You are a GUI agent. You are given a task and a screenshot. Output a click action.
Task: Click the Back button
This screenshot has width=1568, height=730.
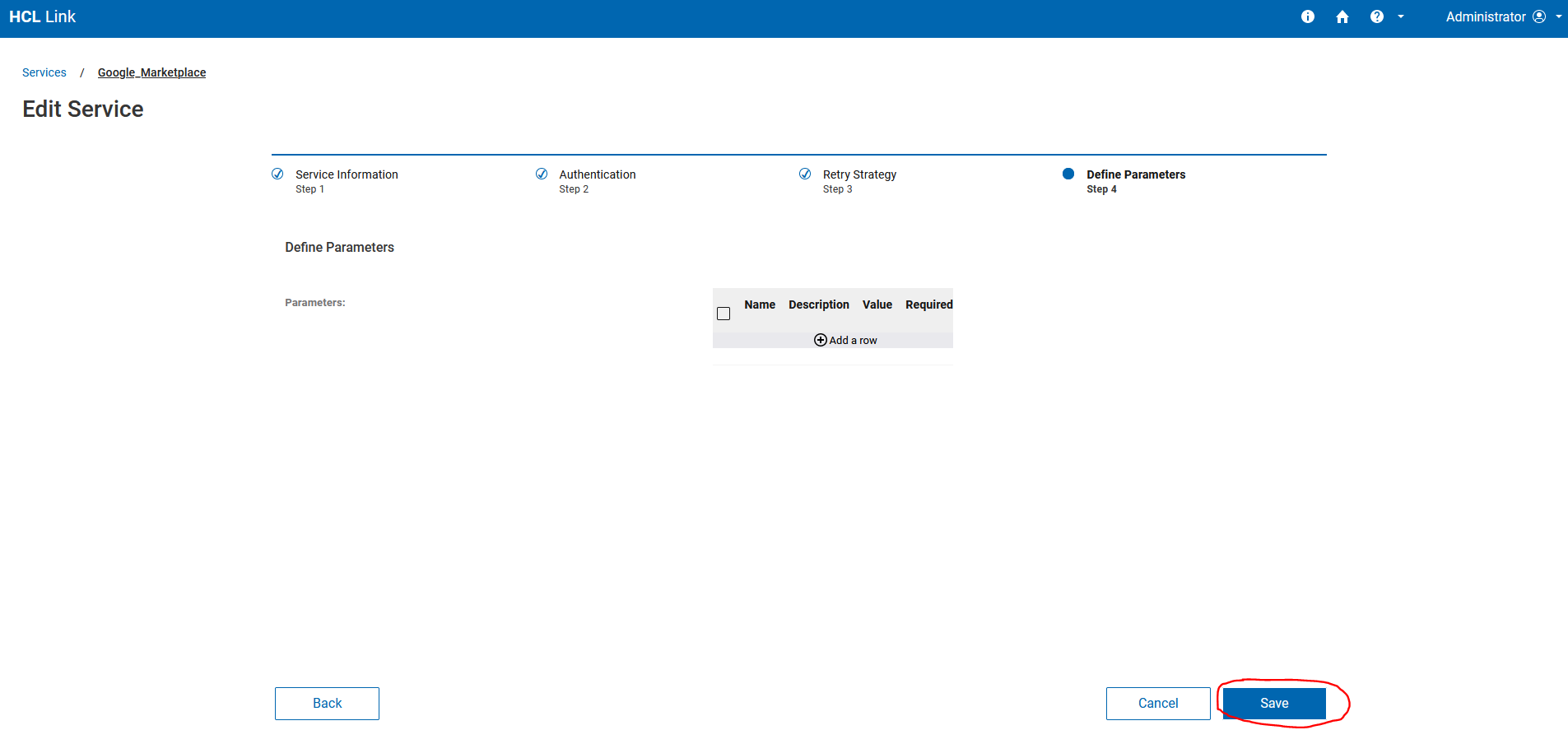click(x=327, y=704)
